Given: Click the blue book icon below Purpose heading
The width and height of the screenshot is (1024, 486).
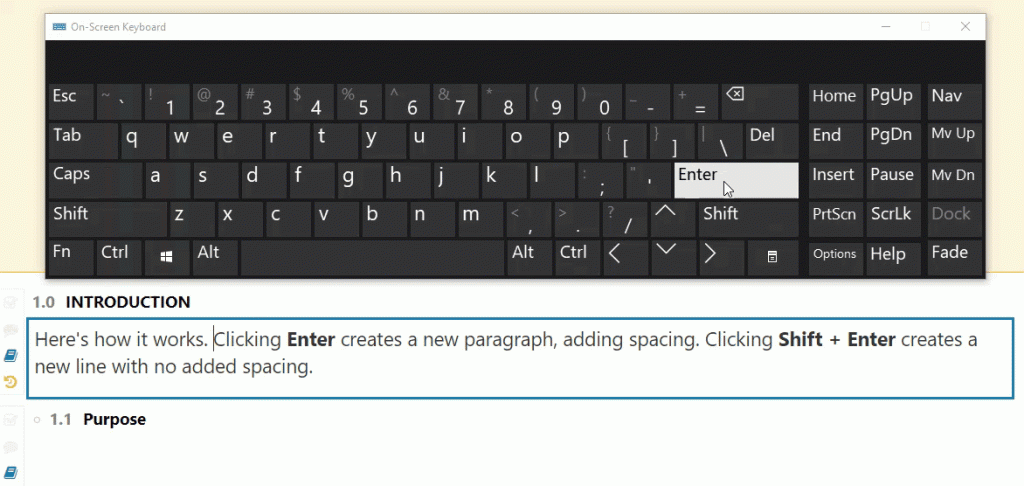Looking at the screenshot, I should click(10, 472).
